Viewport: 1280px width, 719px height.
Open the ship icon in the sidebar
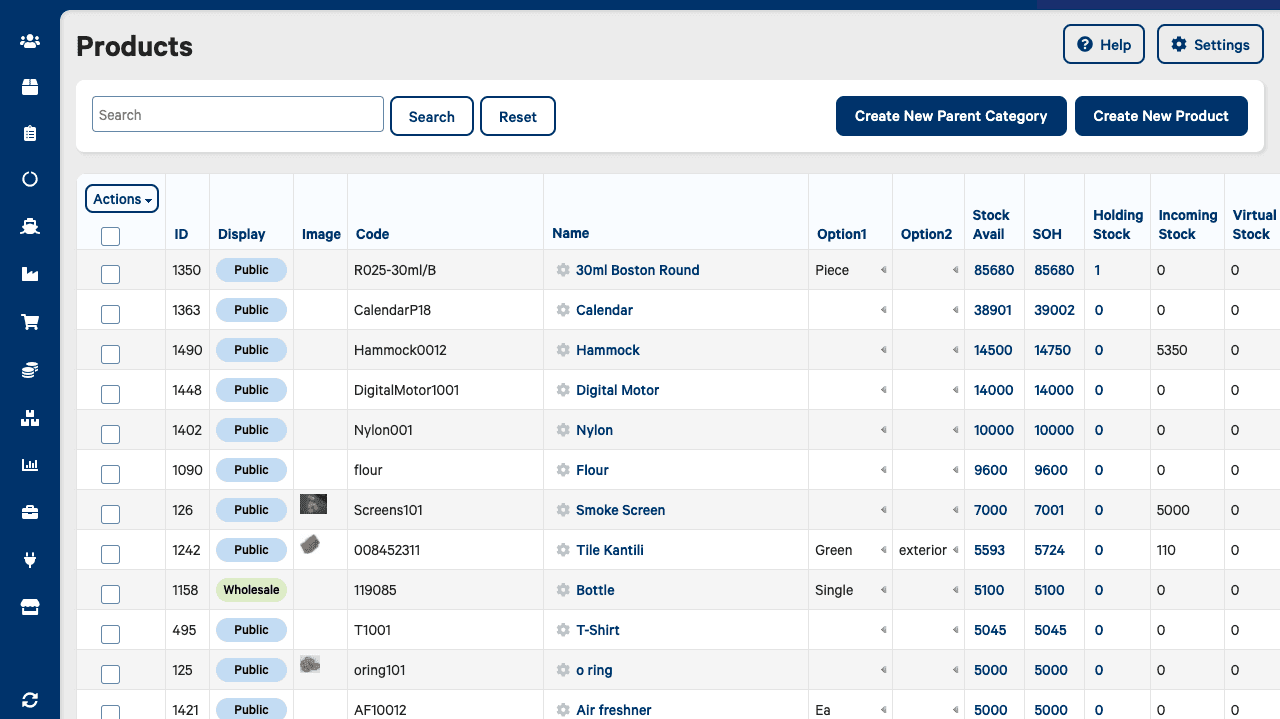(30, 227)
